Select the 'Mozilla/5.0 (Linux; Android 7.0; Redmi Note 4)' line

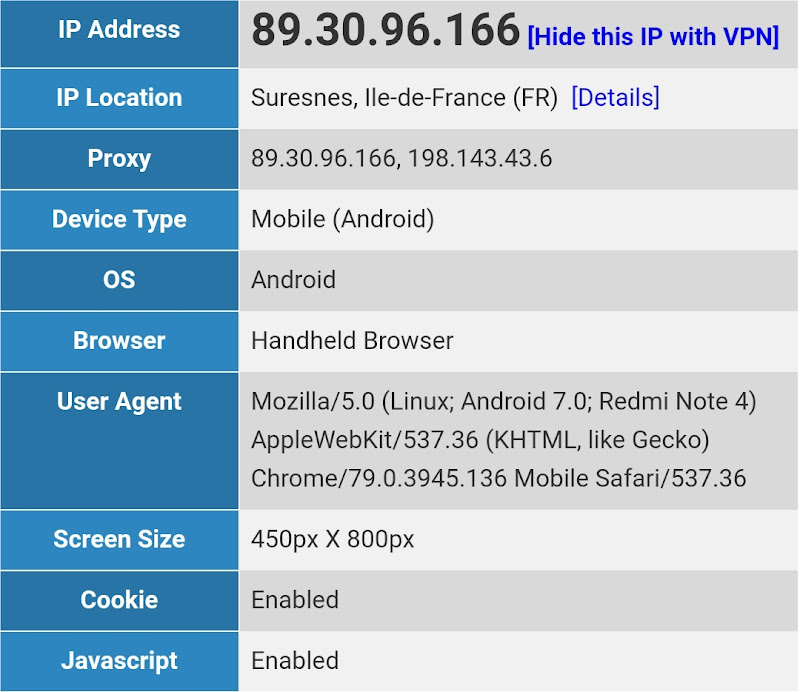tap(504, 402)
